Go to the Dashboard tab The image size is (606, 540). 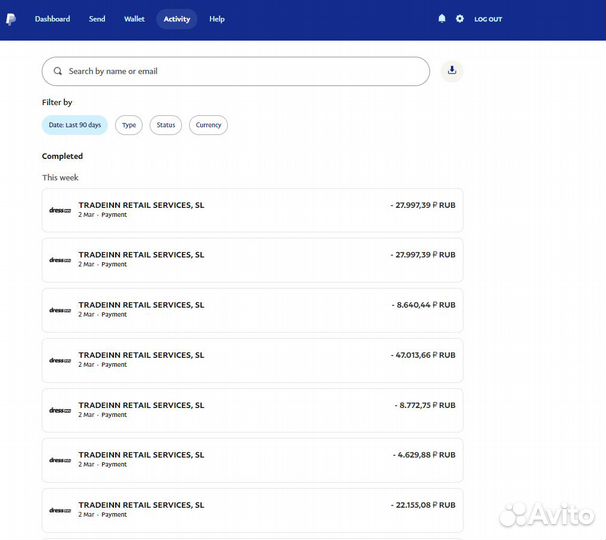coord(53,19)
